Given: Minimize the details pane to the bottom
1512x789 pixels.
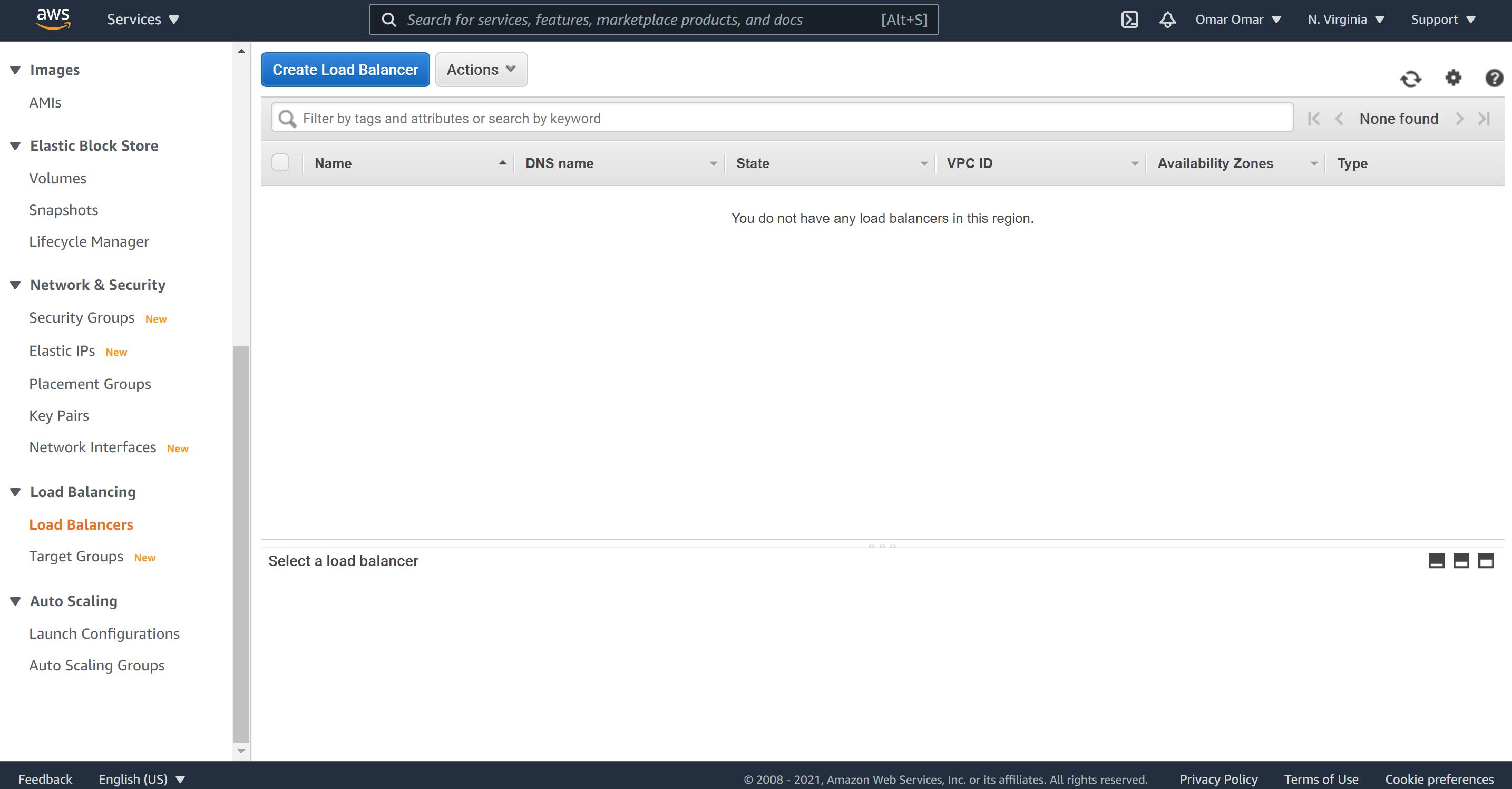Looking at the screenshot, I should pyautogui.click(x=1436, y=561).
